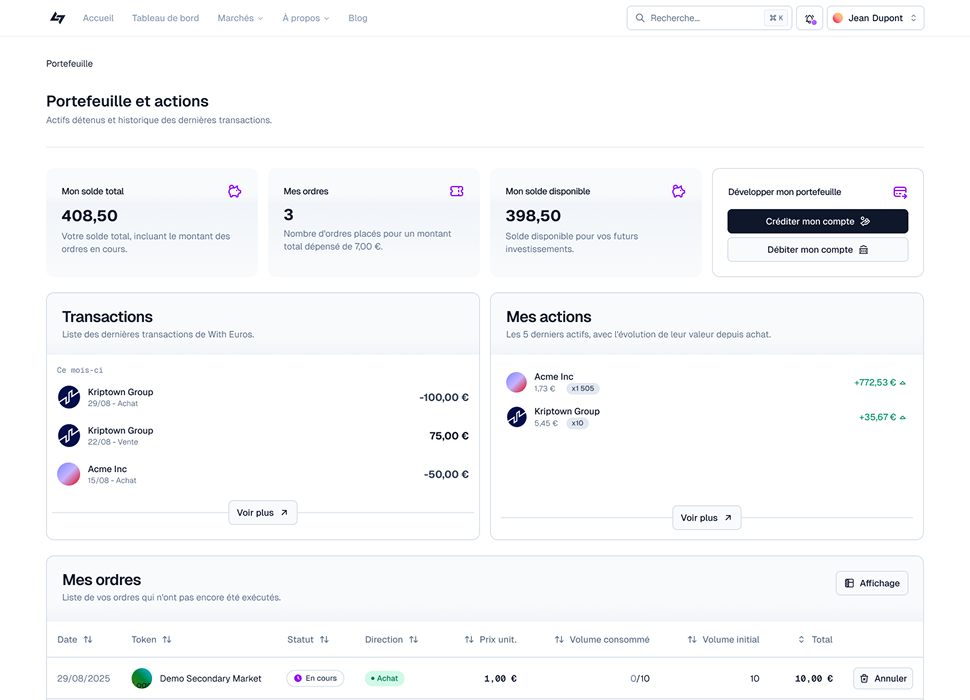The image size is (970, 700).
Task: Sort orders by the Date column
Action: pos(75,640)
